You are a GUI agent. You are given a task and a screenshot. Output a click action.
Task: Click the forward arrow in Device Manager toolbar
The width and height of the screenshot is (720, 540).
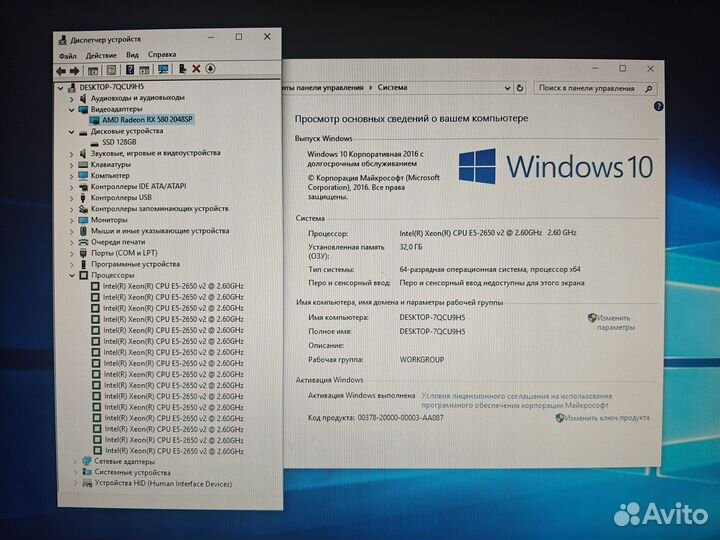74,71
